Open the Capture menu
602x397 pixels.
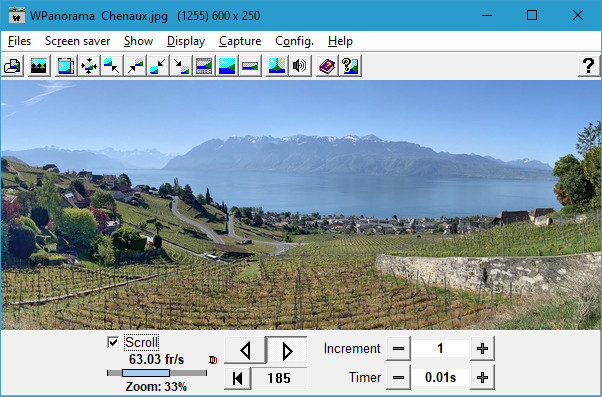[240, 41]
